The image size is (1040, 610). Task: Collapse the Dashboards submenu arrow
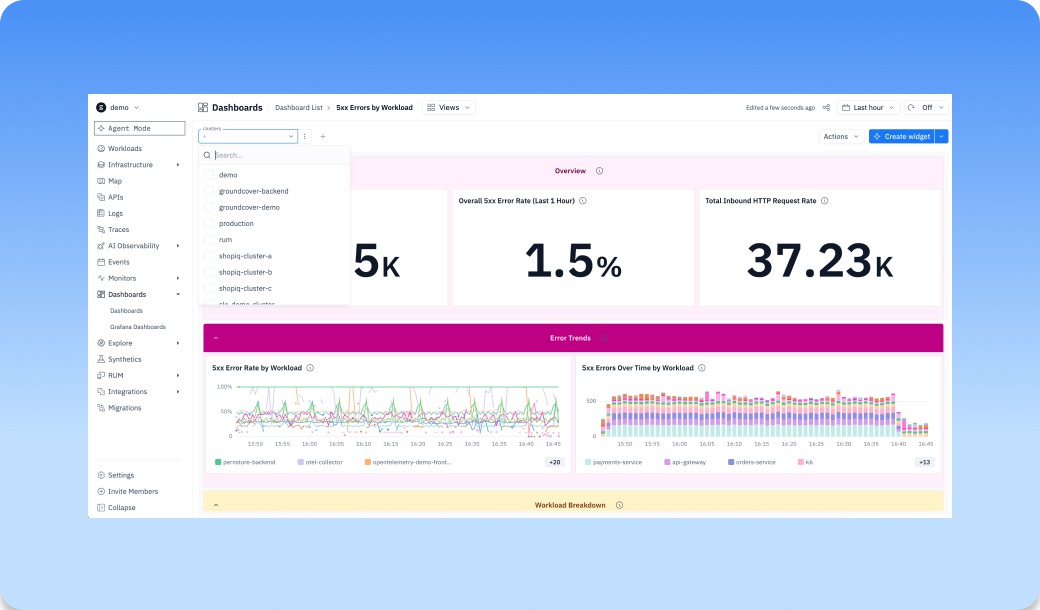[178, 294]
